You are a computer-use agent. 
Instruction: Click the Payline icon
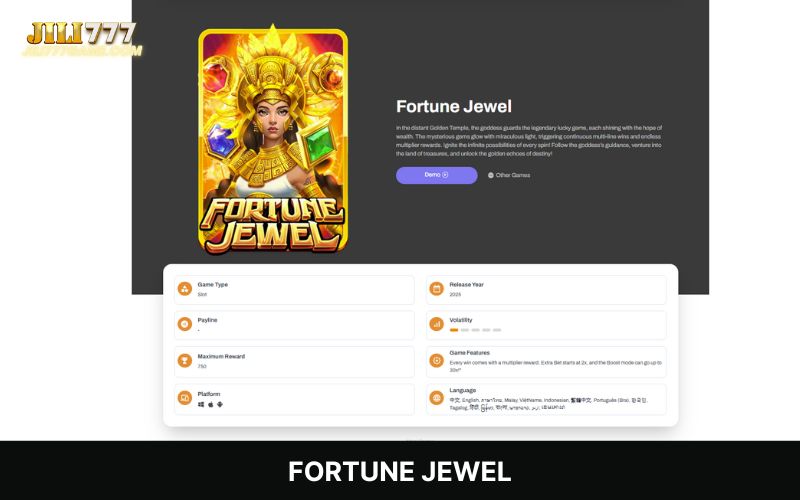pos(185,324)
